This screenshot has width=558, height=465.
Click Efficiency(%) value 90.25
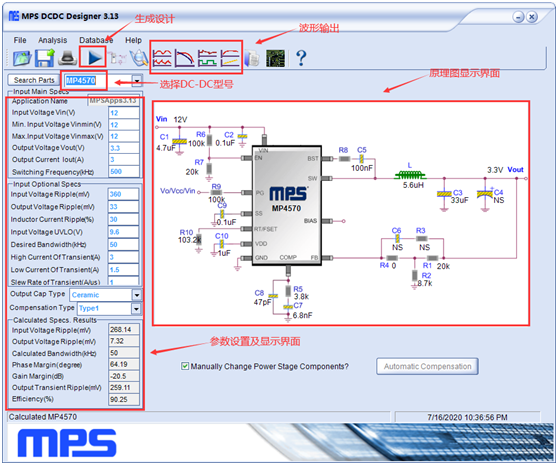pos(124,399)
